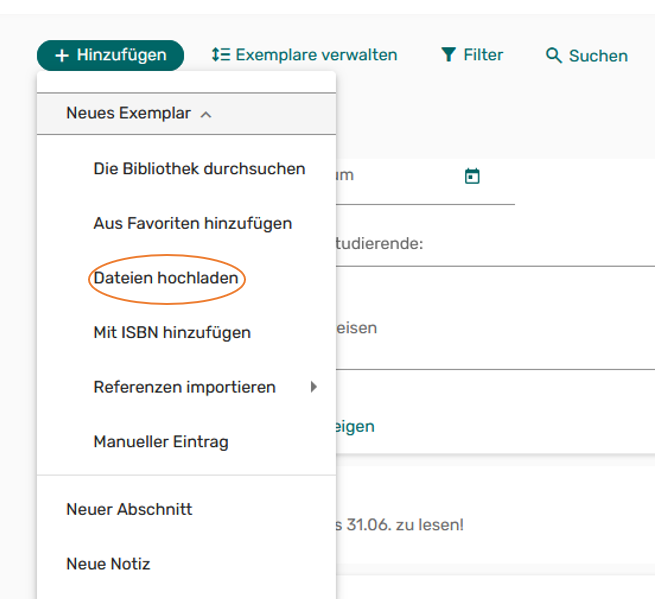Select Dateien hochladen menu entry

point(166,278)
